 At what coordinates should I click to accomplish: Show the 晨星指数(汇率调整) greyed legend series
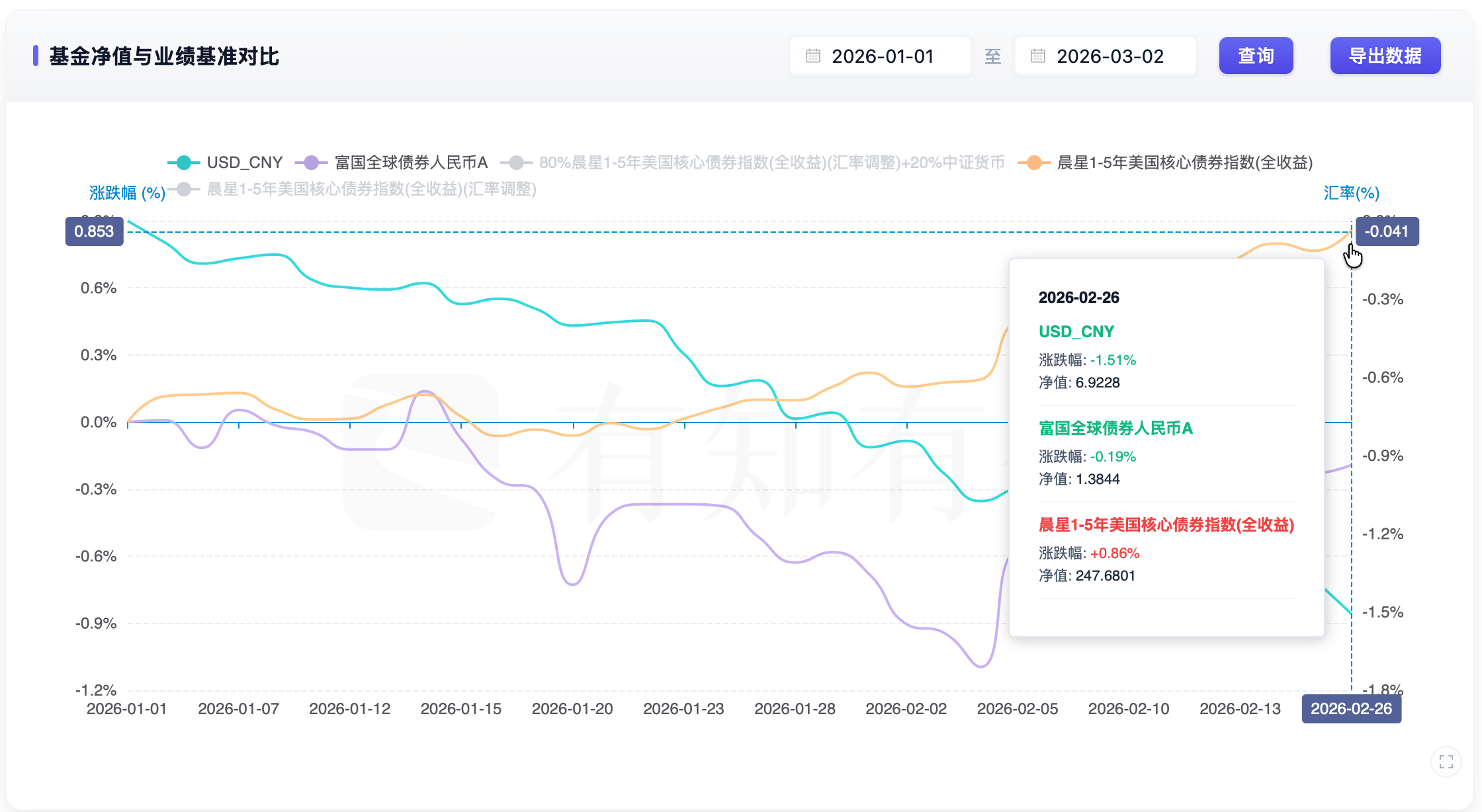[371, 189]
